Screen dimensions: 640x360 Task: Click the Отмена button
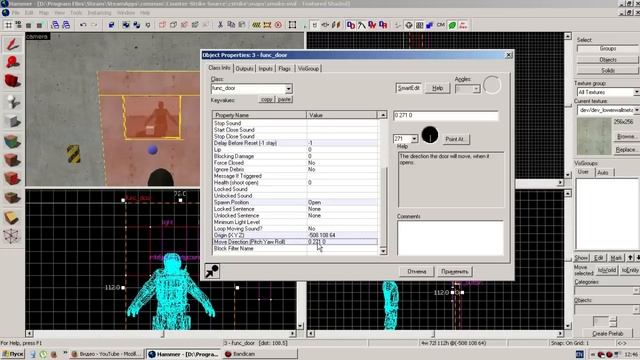(416, 271)
